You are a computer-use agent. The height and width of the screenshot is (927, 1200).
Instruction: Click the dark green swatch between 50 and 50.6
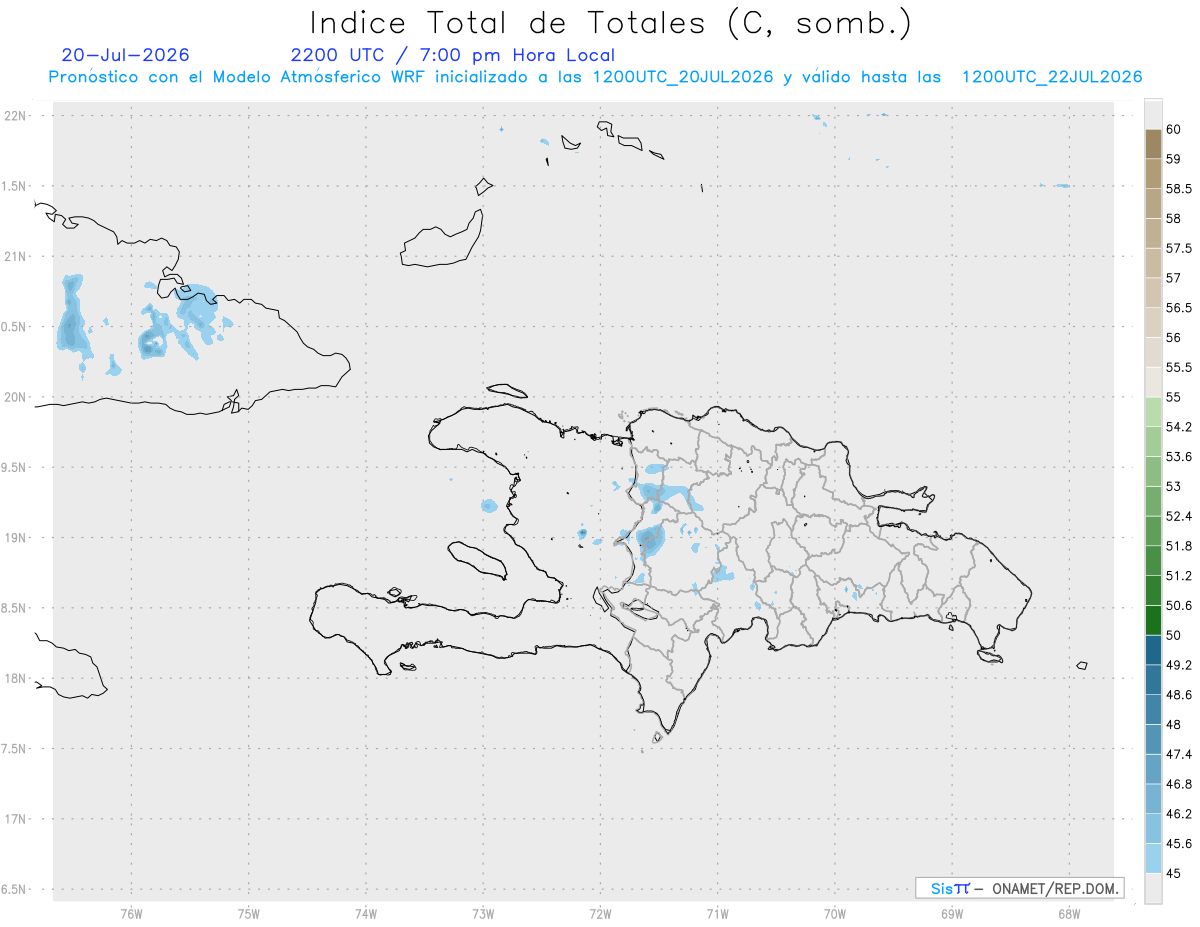[x=1153, y=620]
